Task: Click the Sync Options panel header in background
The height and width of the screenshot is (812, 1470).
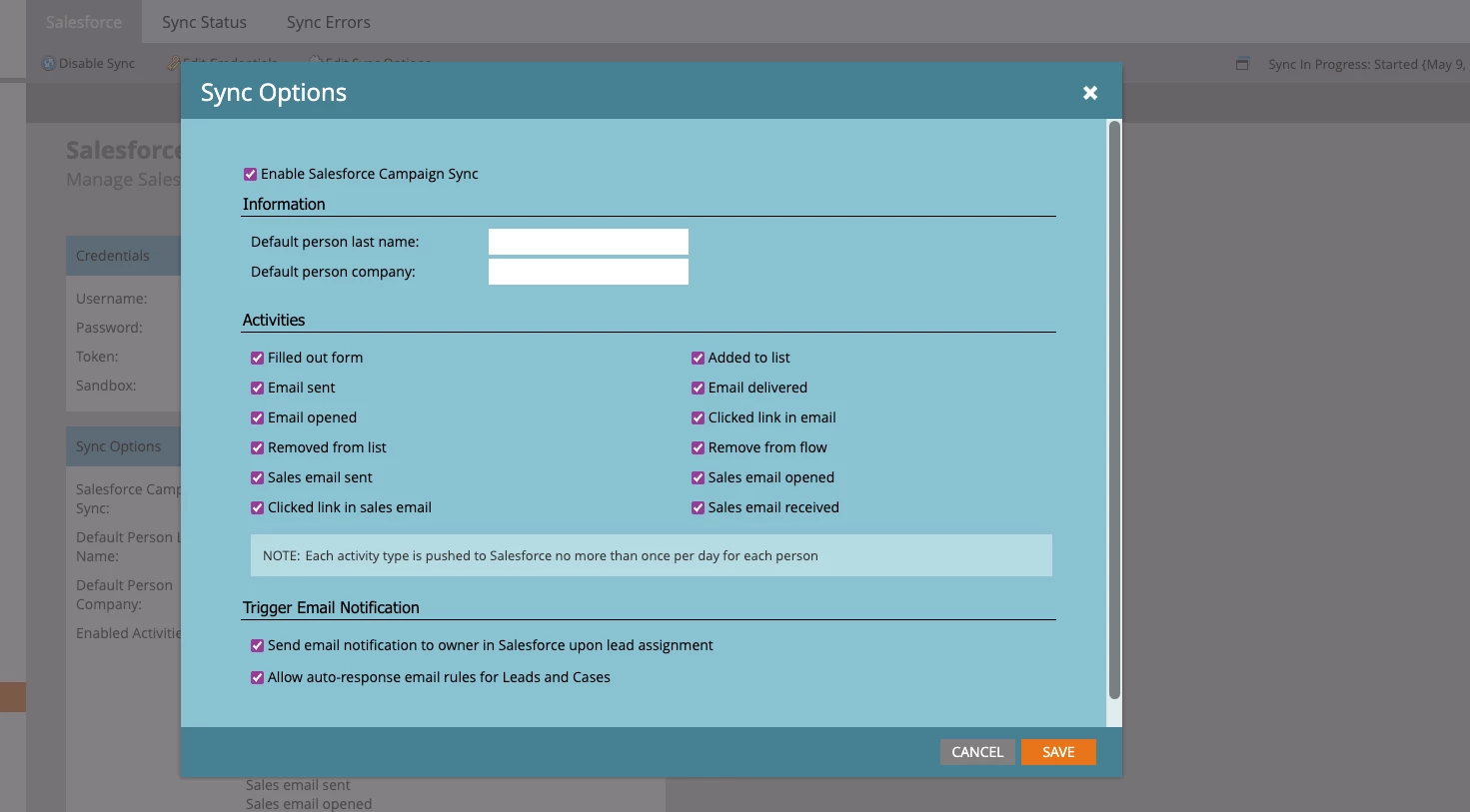Action: [123, 446]
